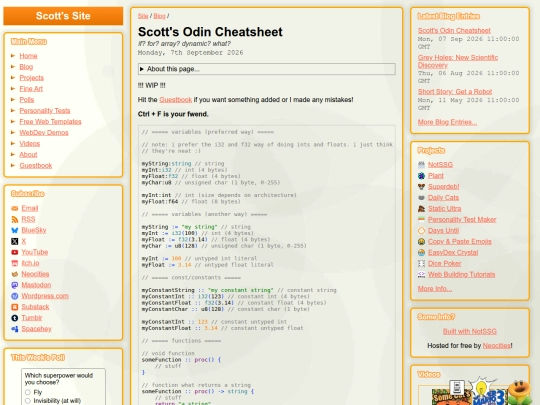The height and width of the screenshot is (405, 540).
Task: Click the Site breadcrumb link
Action: (x=143, y=16)
